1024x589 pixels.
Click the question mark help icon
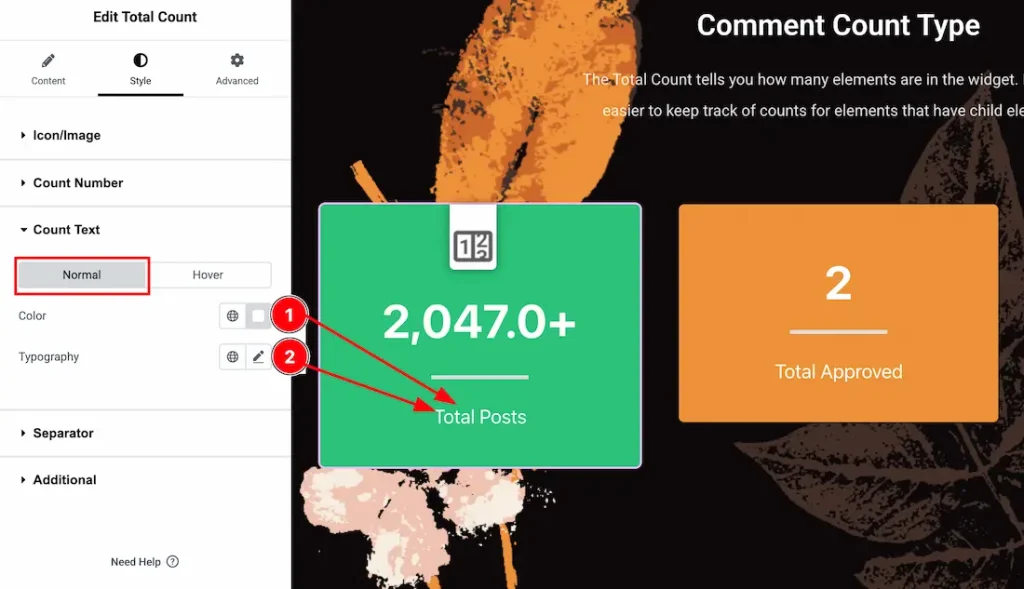pos(172,562)
